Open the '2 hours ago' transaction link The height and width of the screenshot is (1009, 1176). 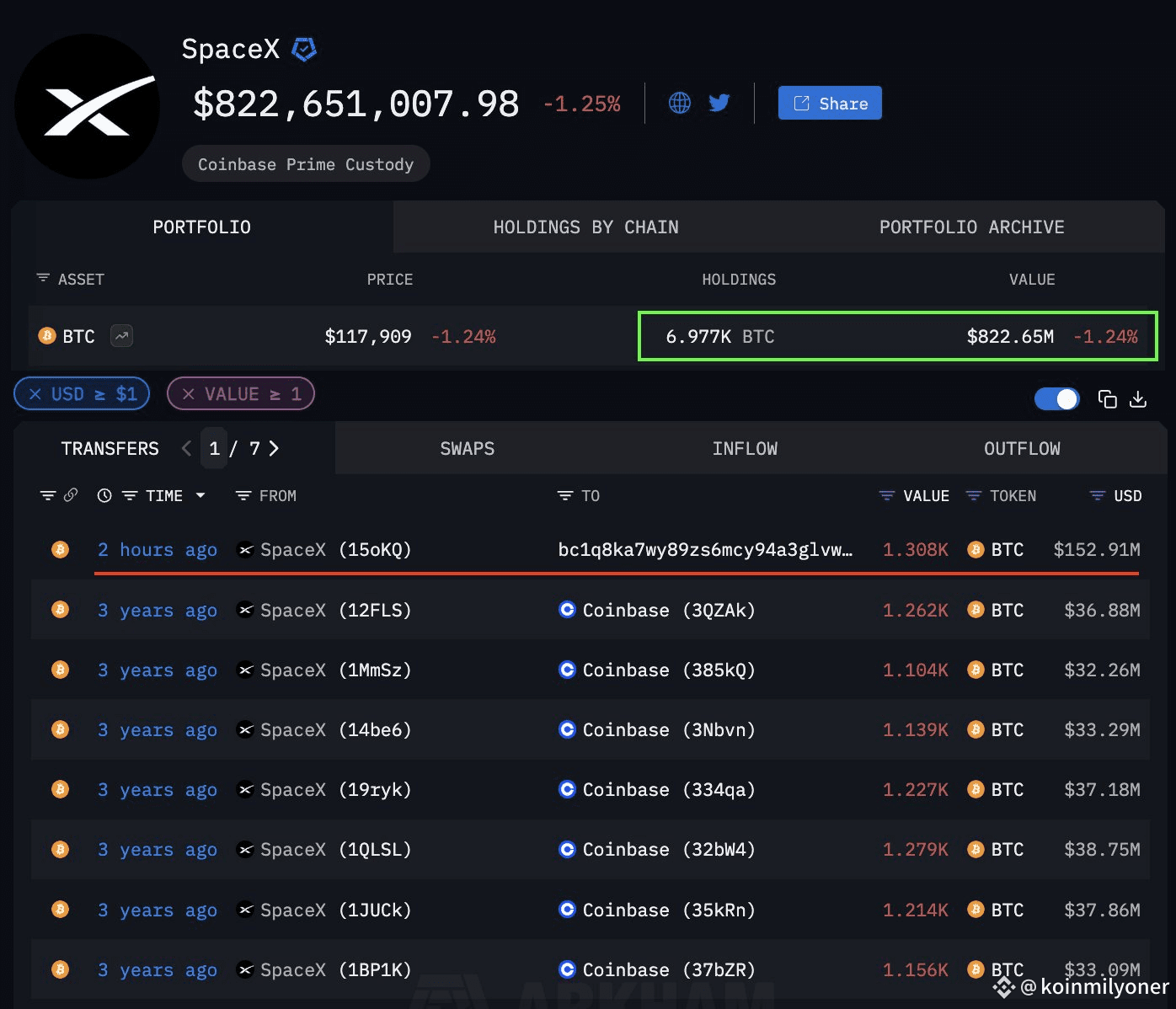pos(158,549)
